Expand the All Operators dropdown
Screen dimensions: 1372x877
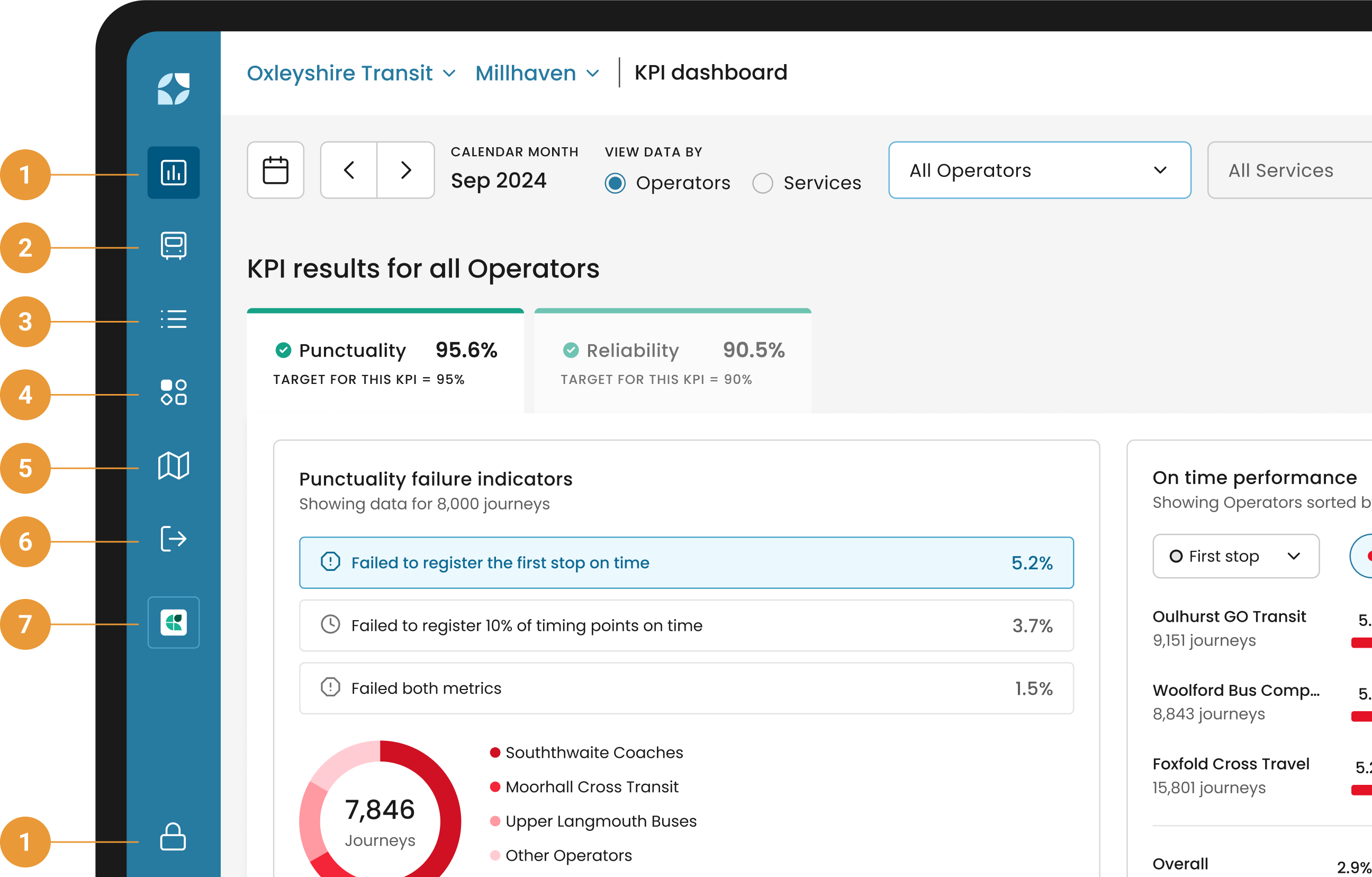1039,170
